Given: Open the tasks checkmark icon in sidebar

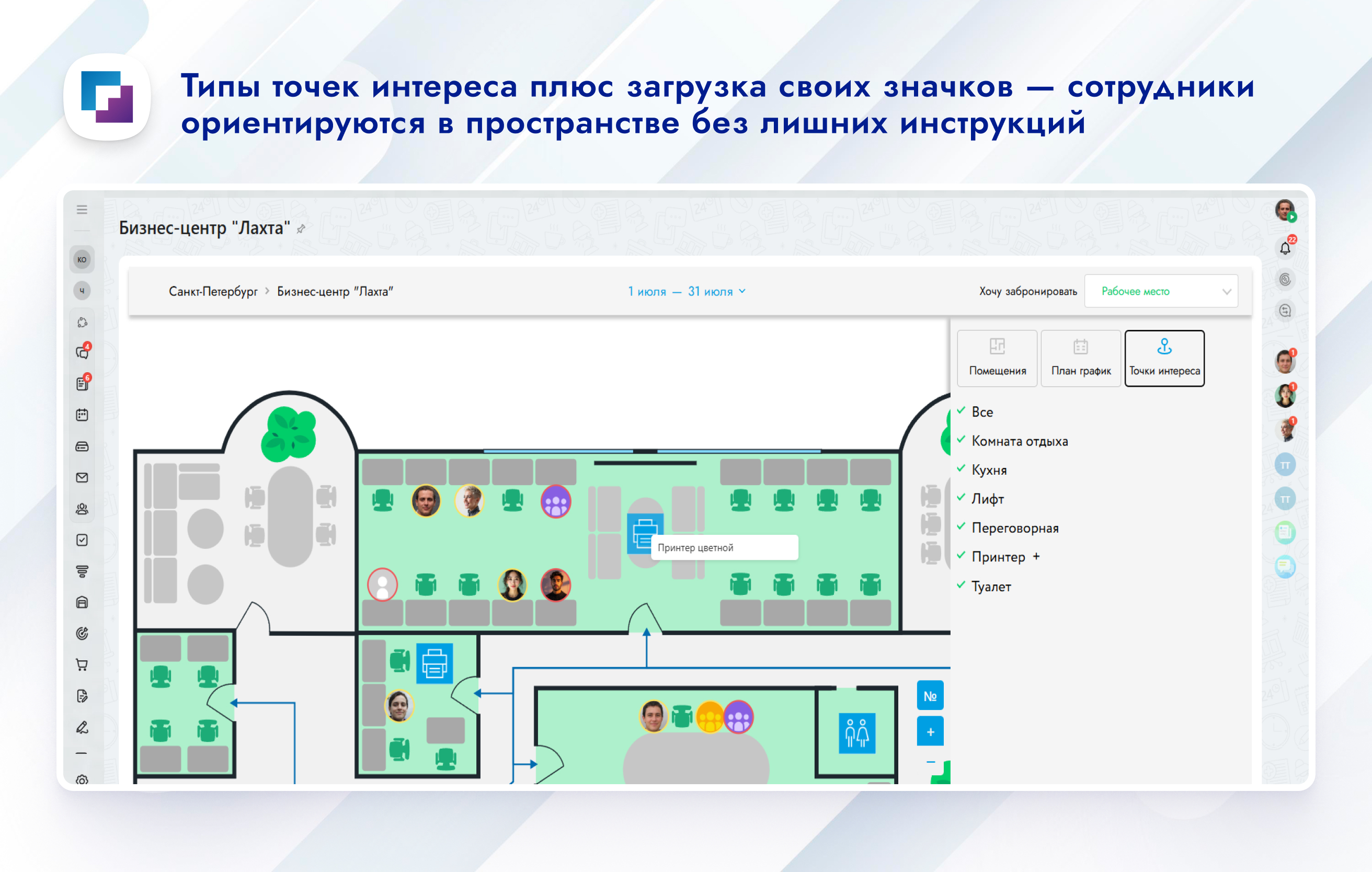Looking at the screenshot, I should click(82, 540).
